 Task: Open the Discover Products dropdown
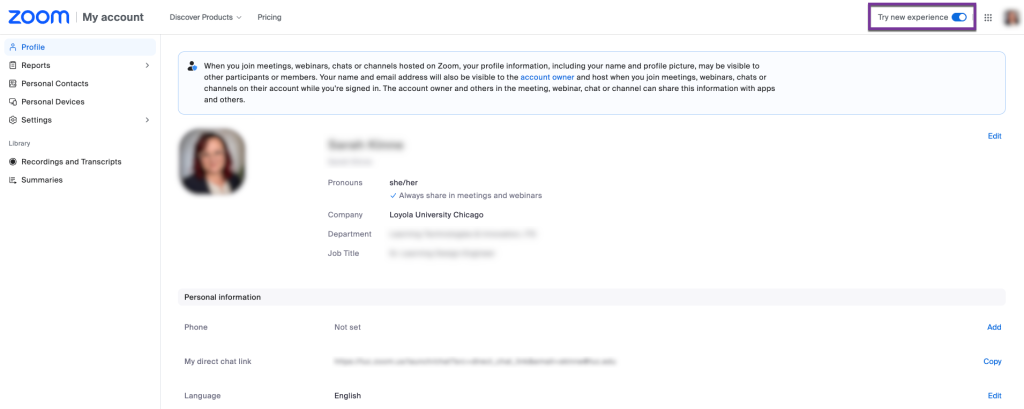205,18
